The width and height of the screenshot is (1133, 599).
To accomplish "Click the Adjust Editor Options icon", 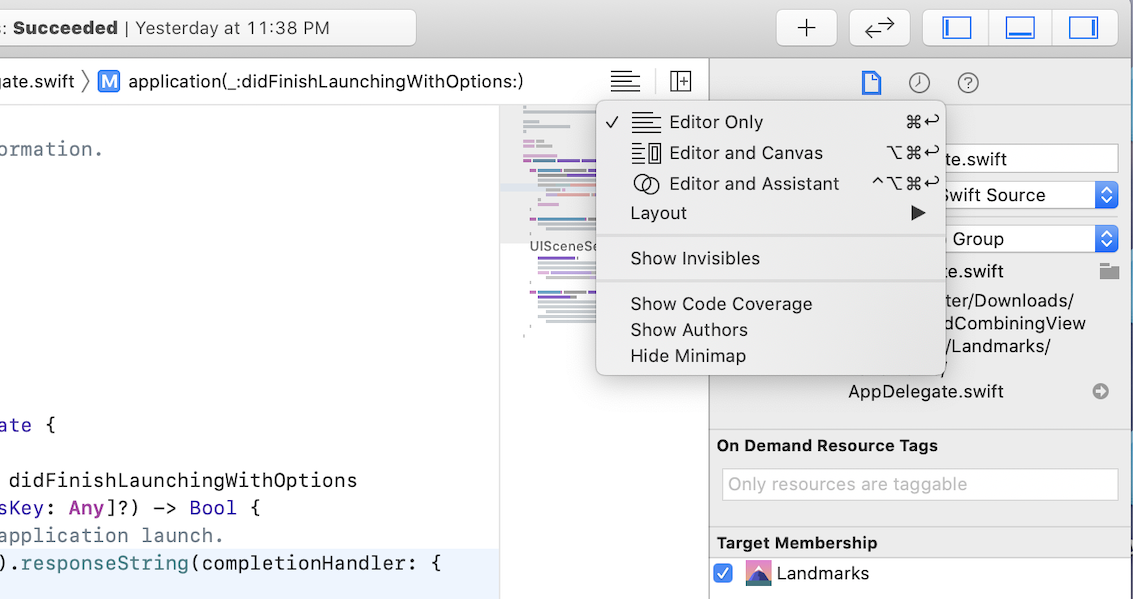I will 625,81.
